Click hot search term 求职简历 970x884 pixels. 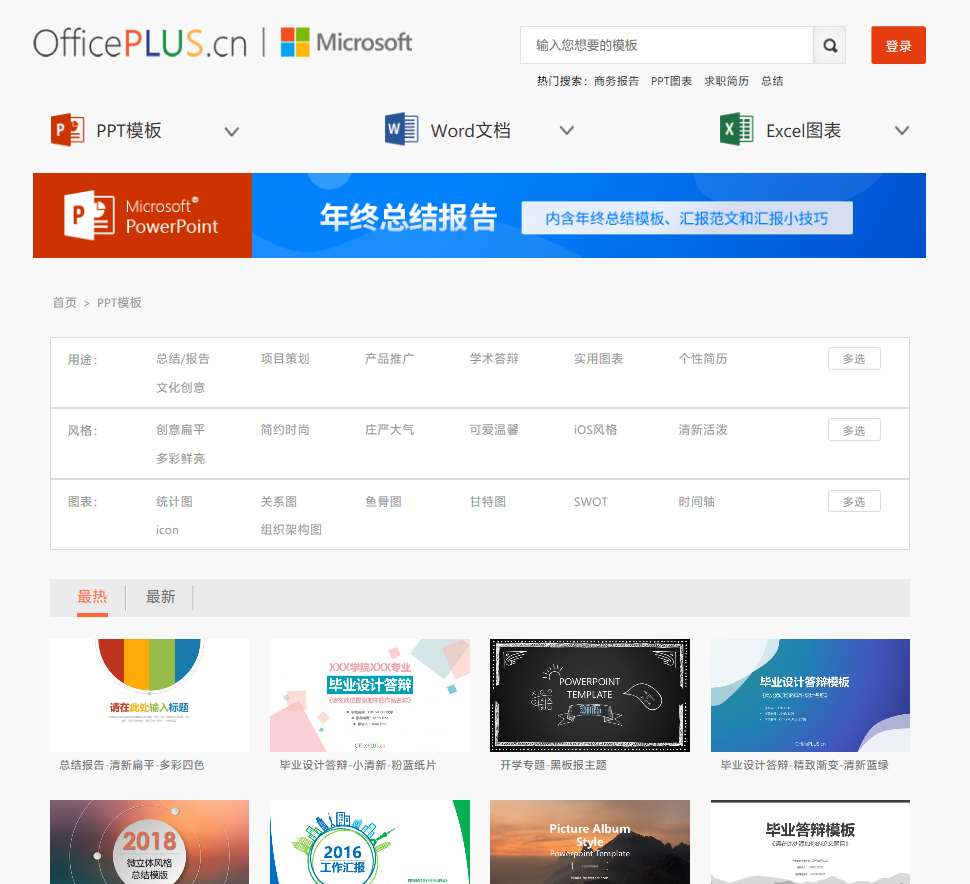coord(726,81)
